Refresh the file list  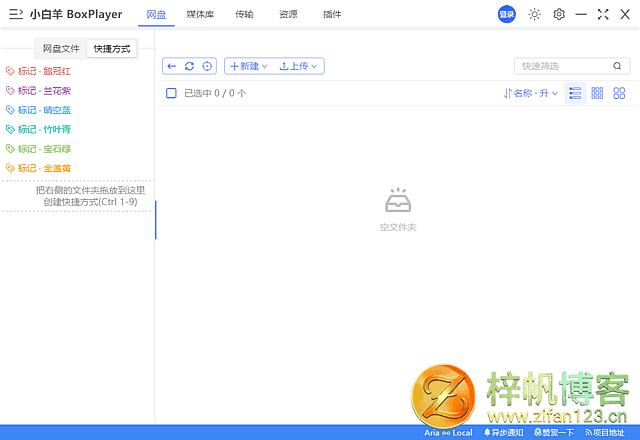189,66
